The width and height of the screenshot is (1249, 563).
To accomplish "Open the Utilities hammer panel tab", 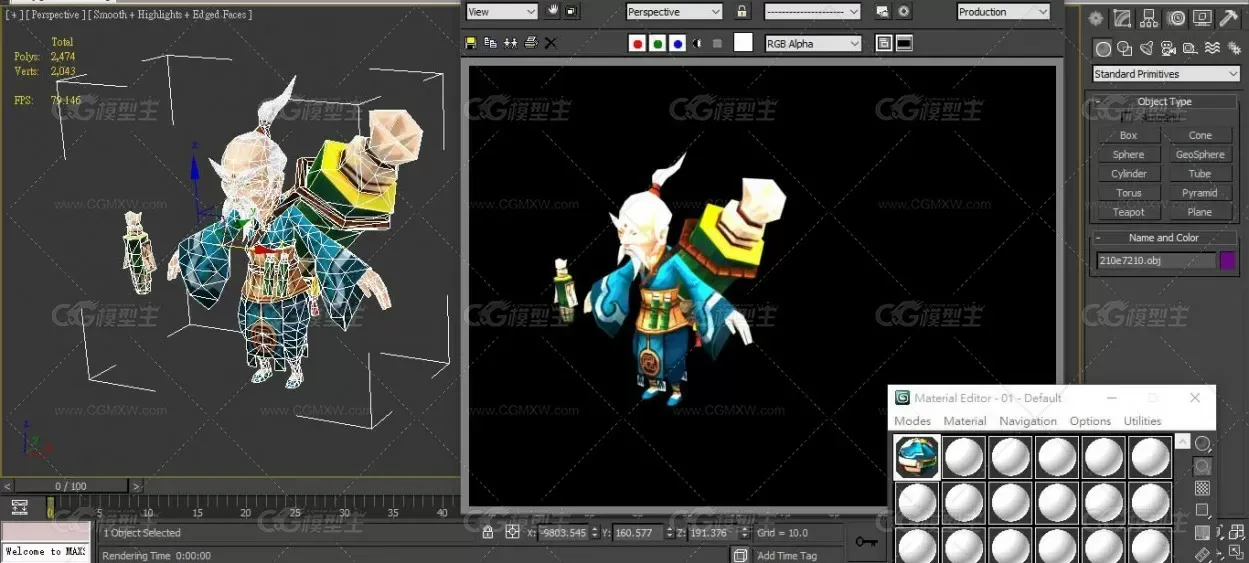I will click(x=1229, y=18).
